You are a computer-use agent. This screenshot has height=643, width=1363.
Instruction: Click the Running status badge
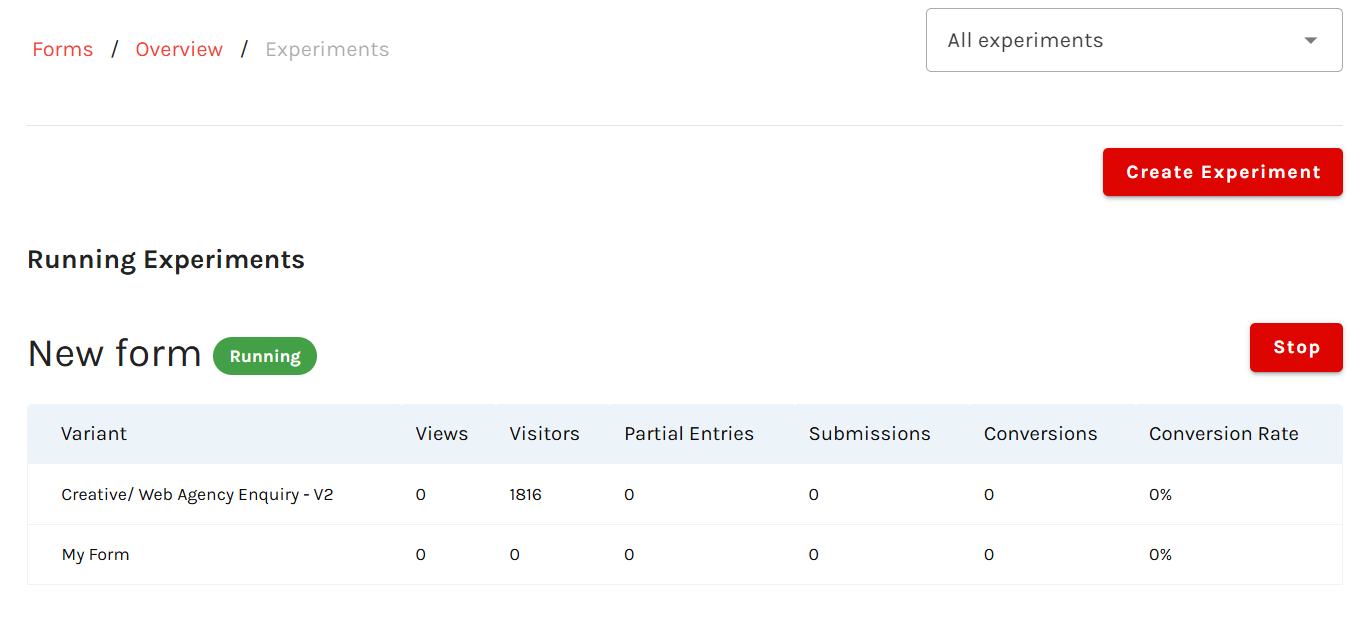coord(264,357)
